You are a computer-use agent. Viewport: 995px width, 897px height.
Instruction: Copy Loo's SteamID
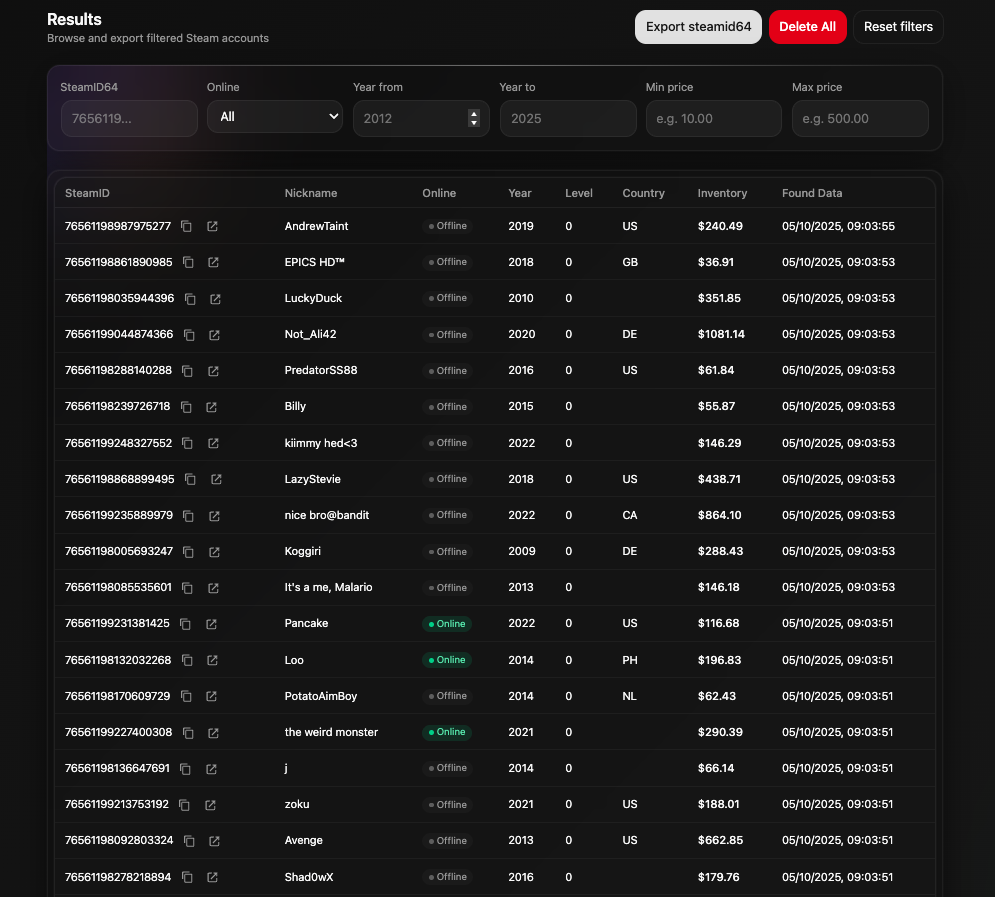[187, 660]
